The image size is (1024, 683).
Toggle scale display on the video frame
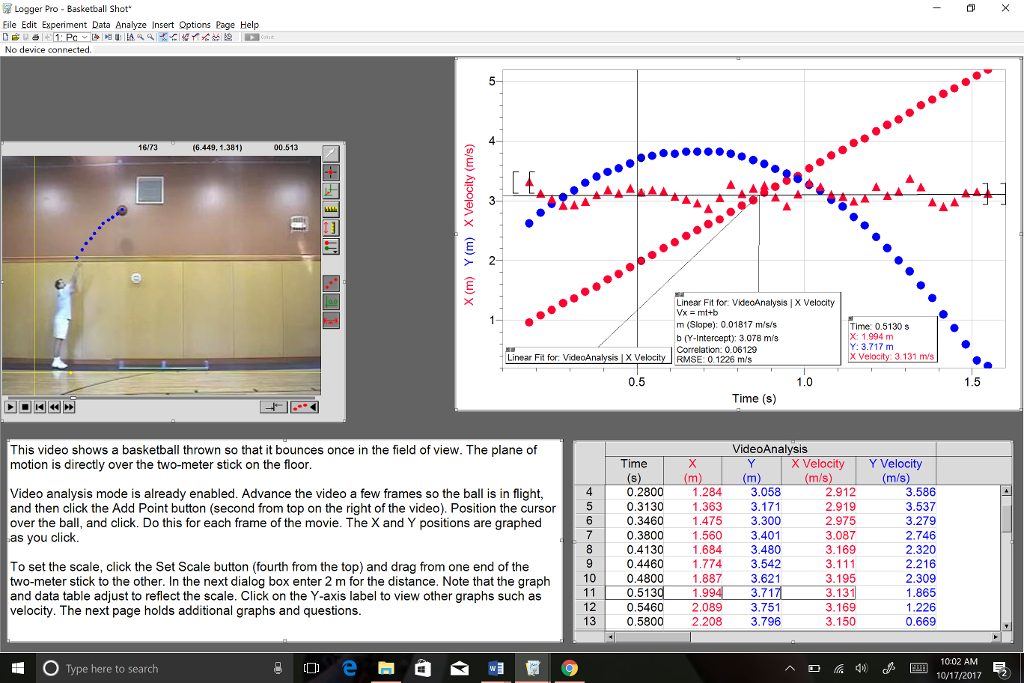tap(330, 322)
